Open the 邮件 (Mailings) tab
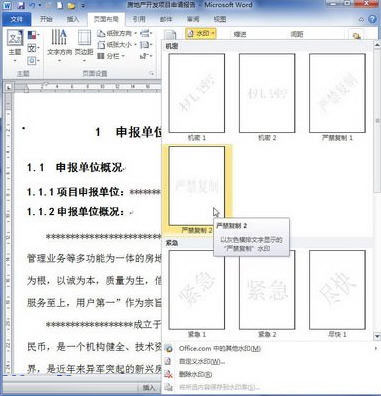Screen dimensions: 381x396 [x=166, y=19]
